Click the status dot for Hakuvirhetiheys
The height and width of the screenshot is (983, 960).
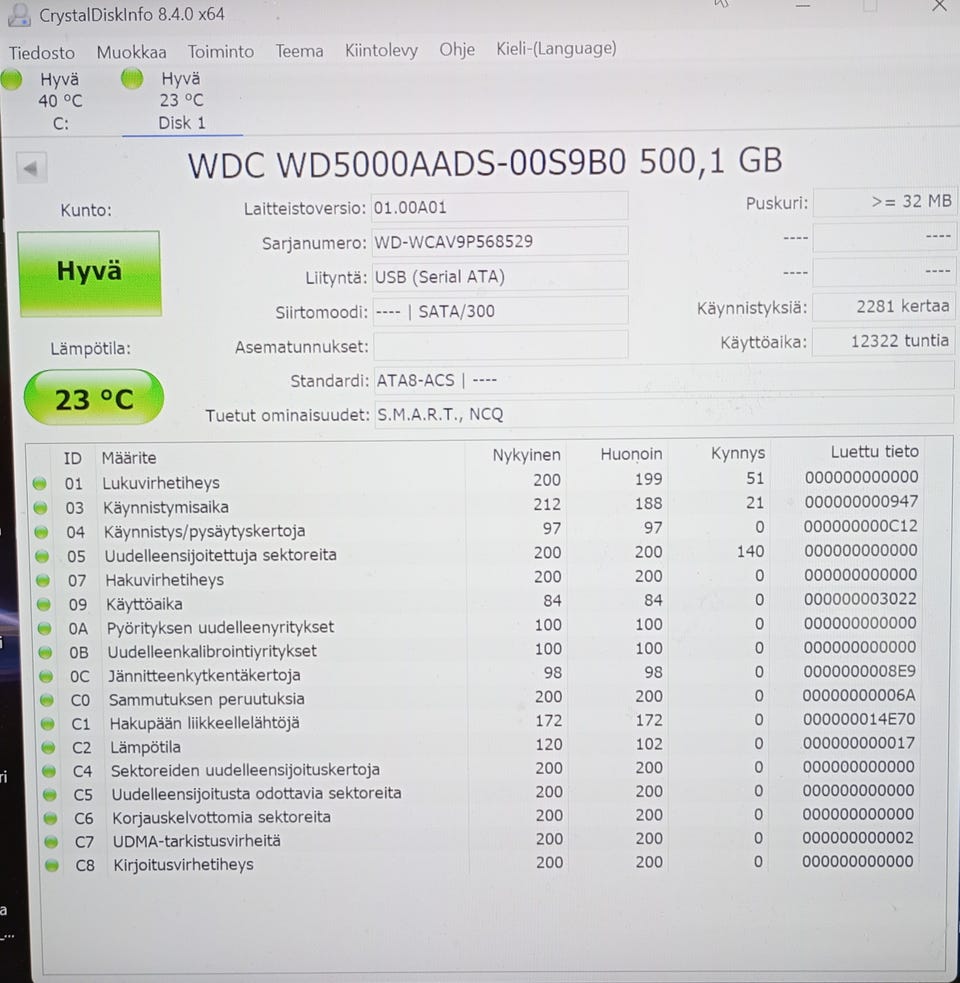point(43,581)
